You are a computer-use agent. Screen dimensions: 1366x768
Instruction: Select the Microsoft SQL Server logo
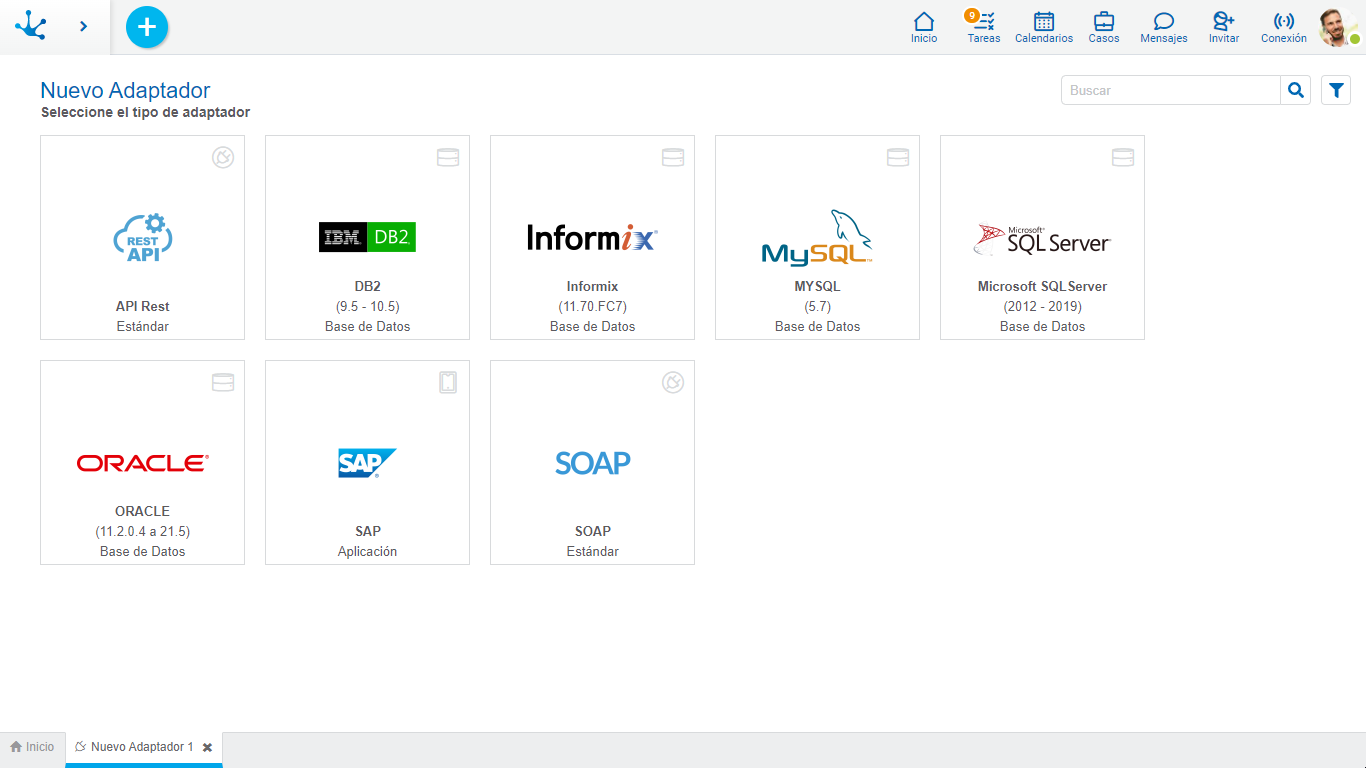(x=1042, y=238)
